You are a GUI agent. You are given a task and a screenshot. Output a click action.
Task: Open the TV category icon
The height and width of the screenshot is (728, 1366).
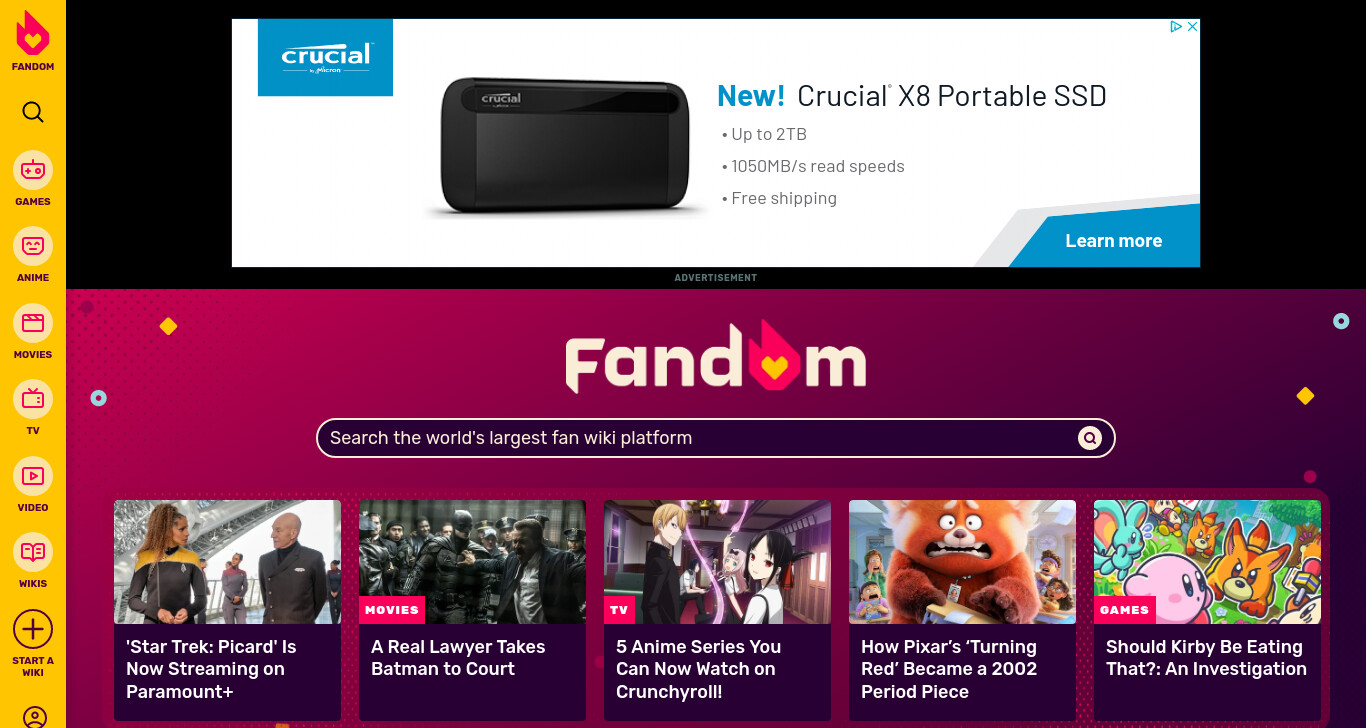coord(33,399)
